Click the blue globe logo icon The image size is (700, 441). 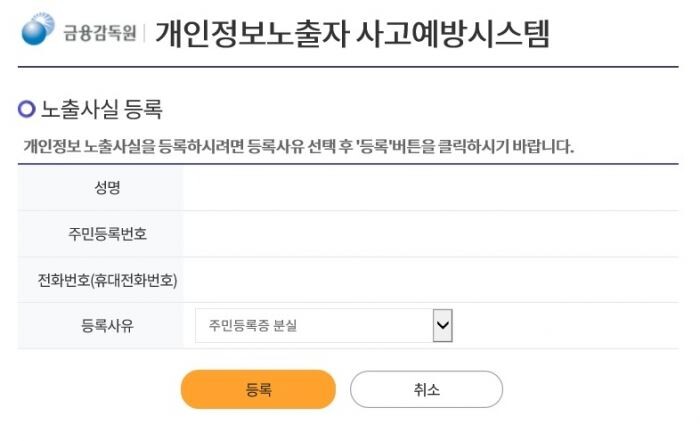point(40,30)
